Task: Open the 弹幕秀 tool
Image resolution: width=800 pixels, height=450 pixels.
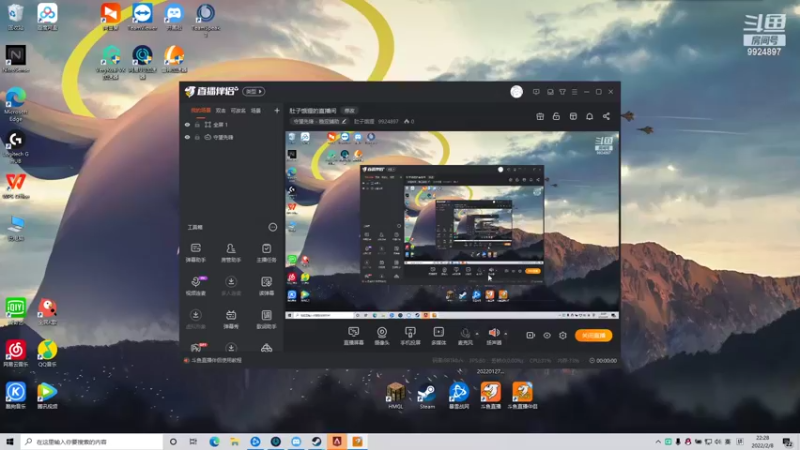Action: click(x=231, y=319)
